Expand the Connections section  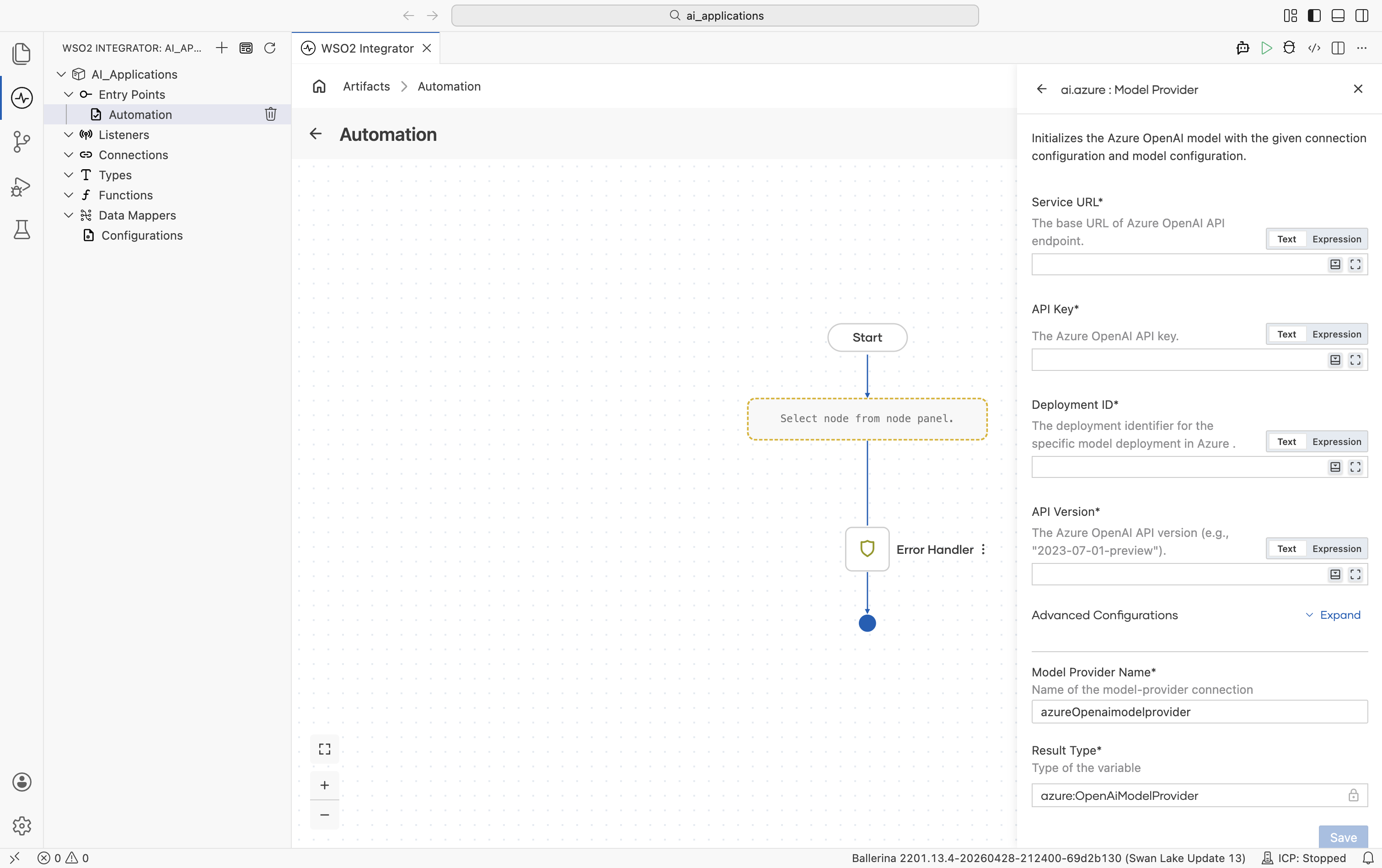pos(68,155)
